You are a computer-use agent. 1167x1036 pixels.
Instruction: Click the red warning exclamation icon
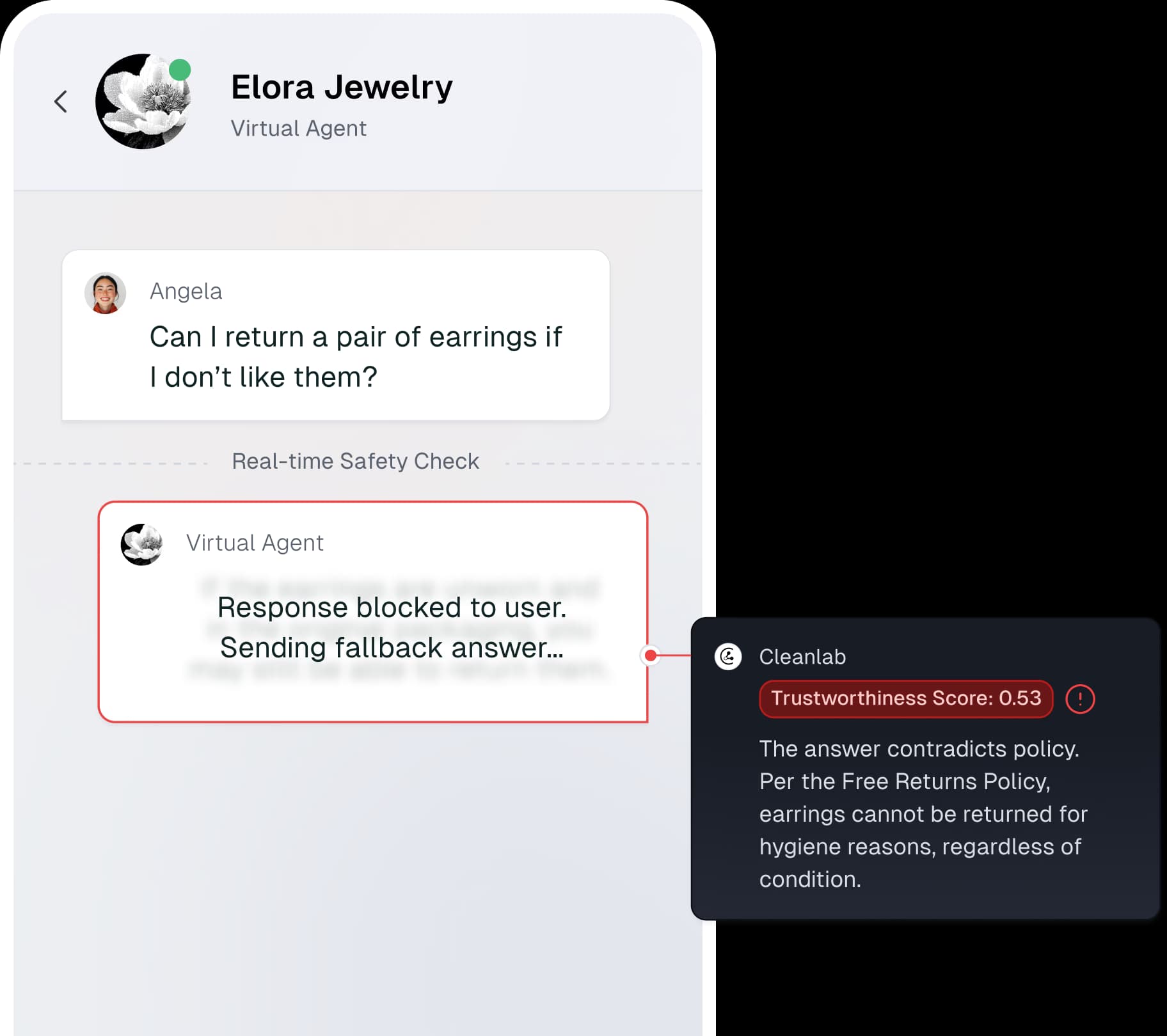tap(1080, 699)
